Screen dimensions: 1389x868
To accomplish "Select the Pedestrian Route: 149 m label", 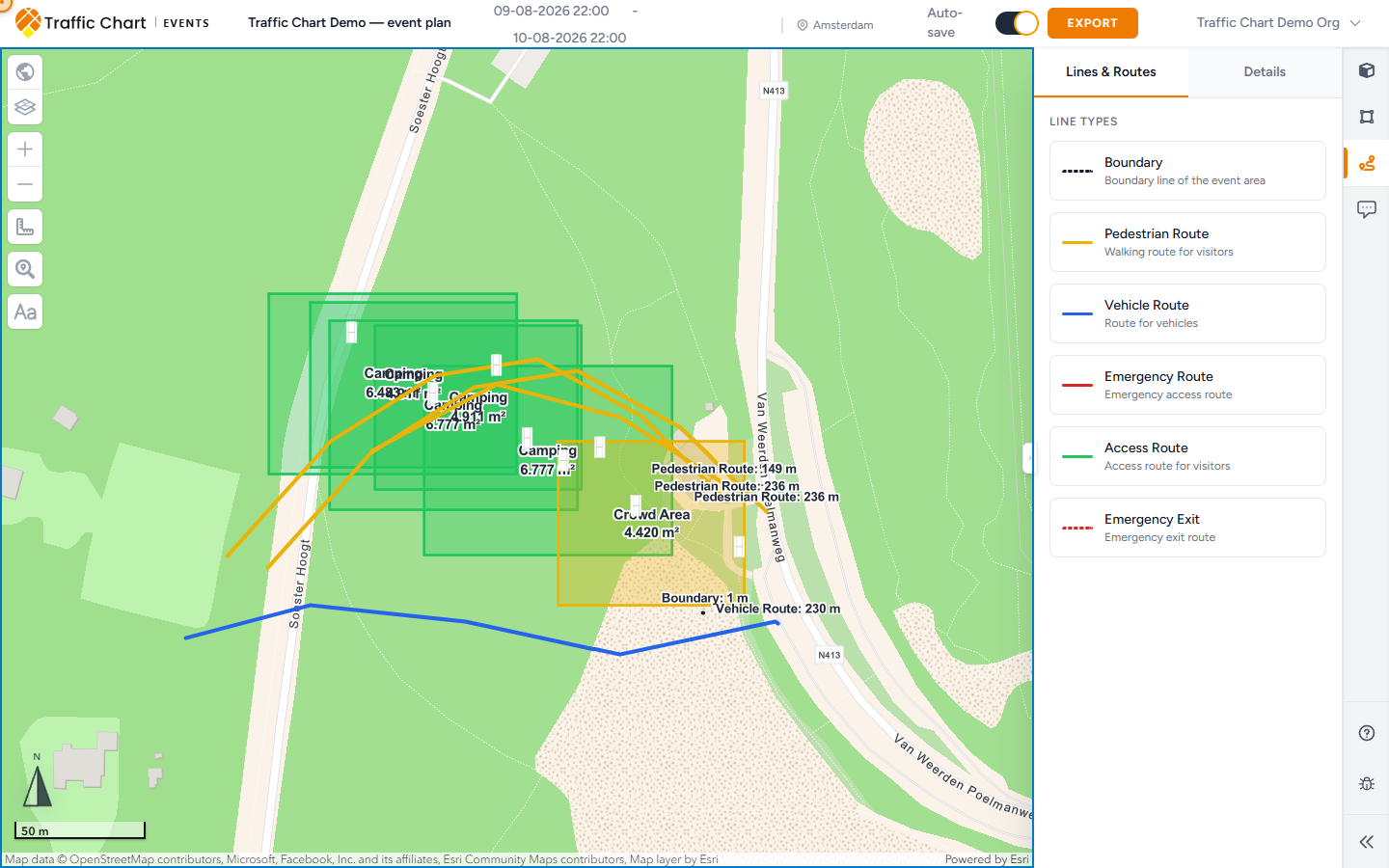I will click(723, 469).
